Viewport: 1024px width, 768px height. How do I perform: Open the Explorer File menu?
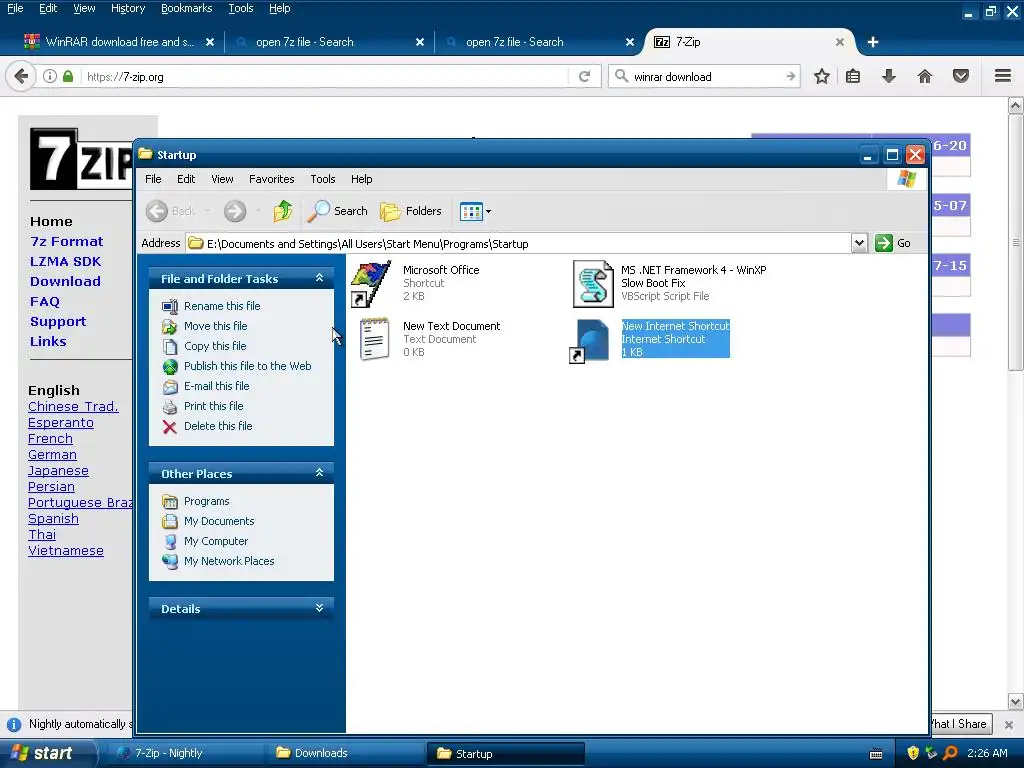click(153, 179)
